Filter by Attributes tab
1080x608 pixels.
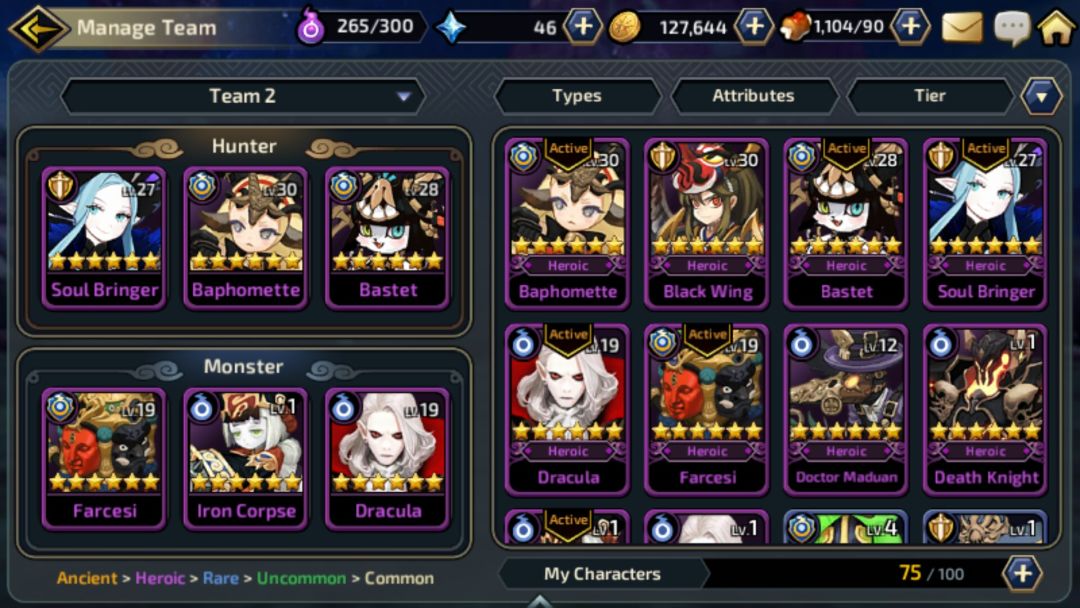(754, 96)
